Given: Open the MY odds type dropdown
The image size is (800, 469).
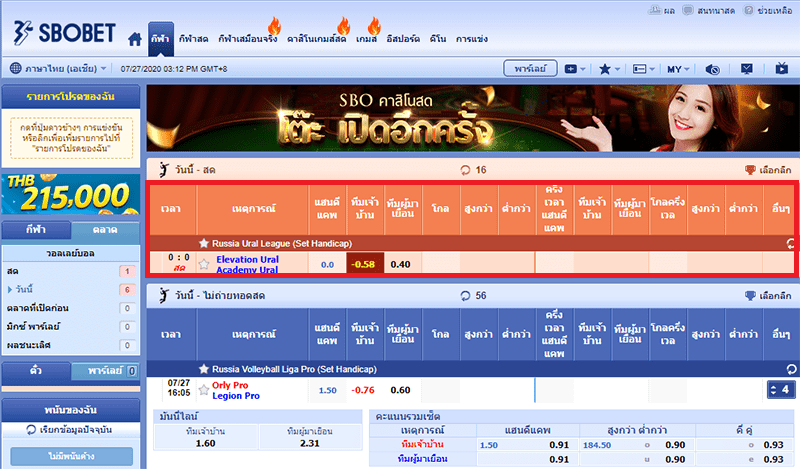Looking at the screenshot, I should 678,69.
